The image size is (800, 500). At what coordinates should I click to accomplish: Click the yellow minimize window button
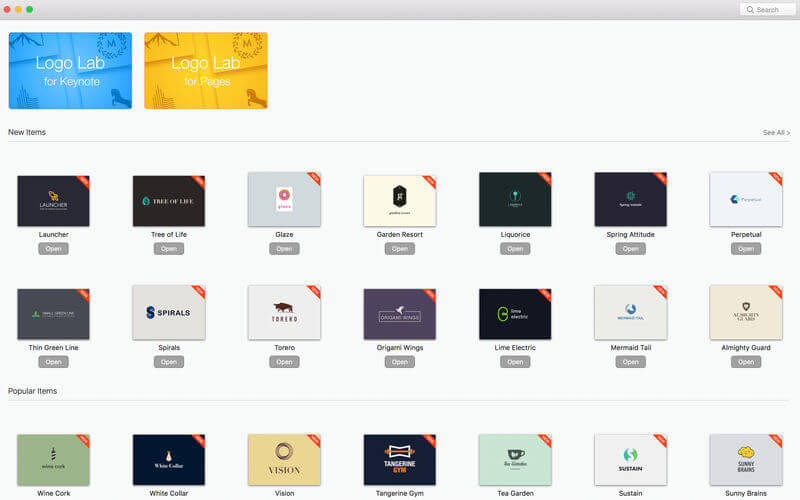(x=18, y=9)
